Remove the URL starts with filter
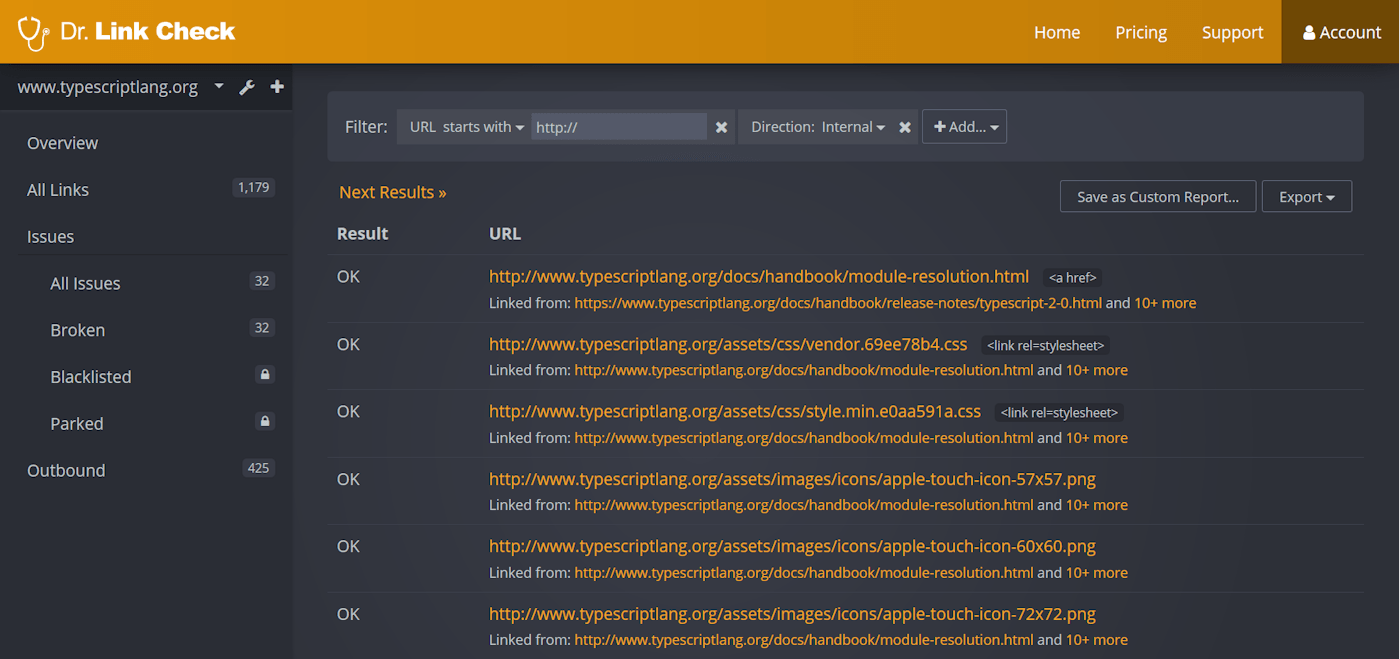The image size is (1400, 659). click(x=721, y=127)
